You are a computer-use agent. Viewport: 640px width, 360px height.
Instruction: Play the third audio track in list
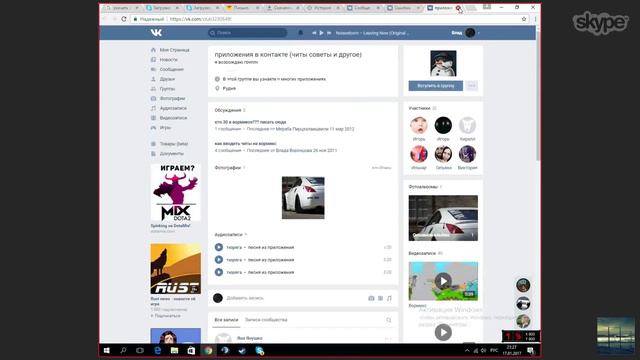tap(219, 272)
